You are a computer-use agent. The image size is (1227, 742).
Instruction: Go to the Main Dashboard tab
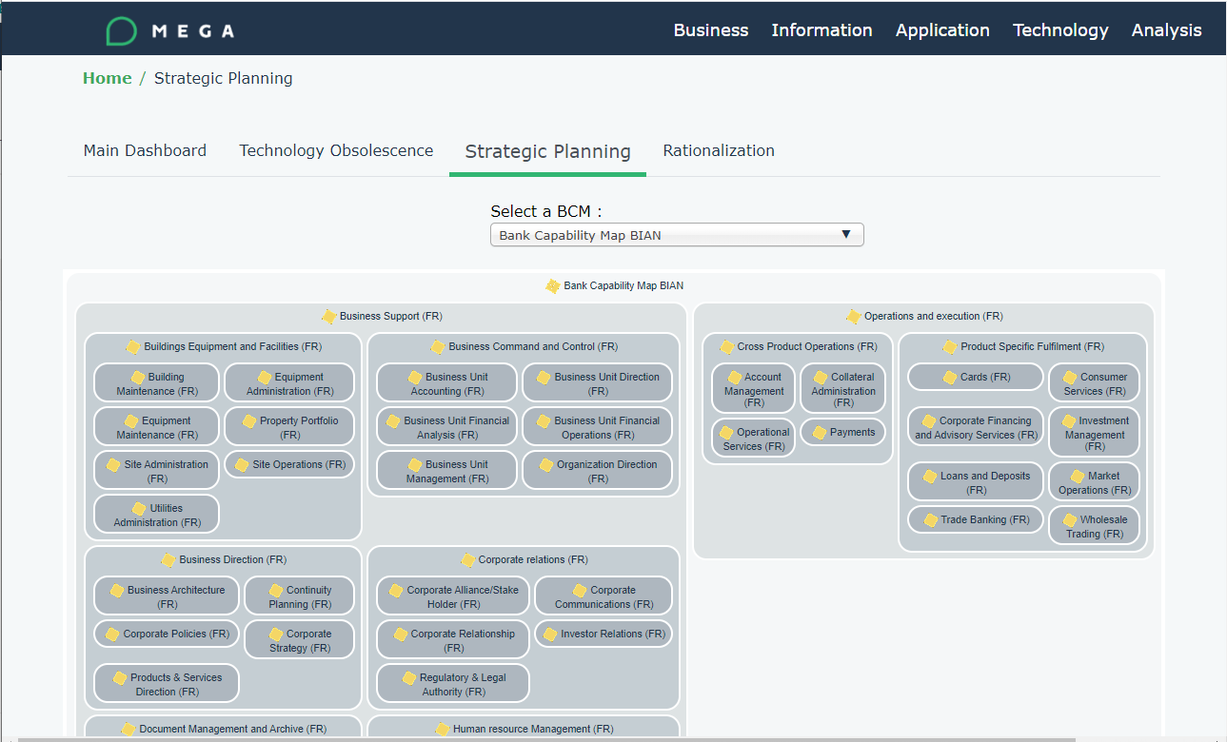[145, 151]
